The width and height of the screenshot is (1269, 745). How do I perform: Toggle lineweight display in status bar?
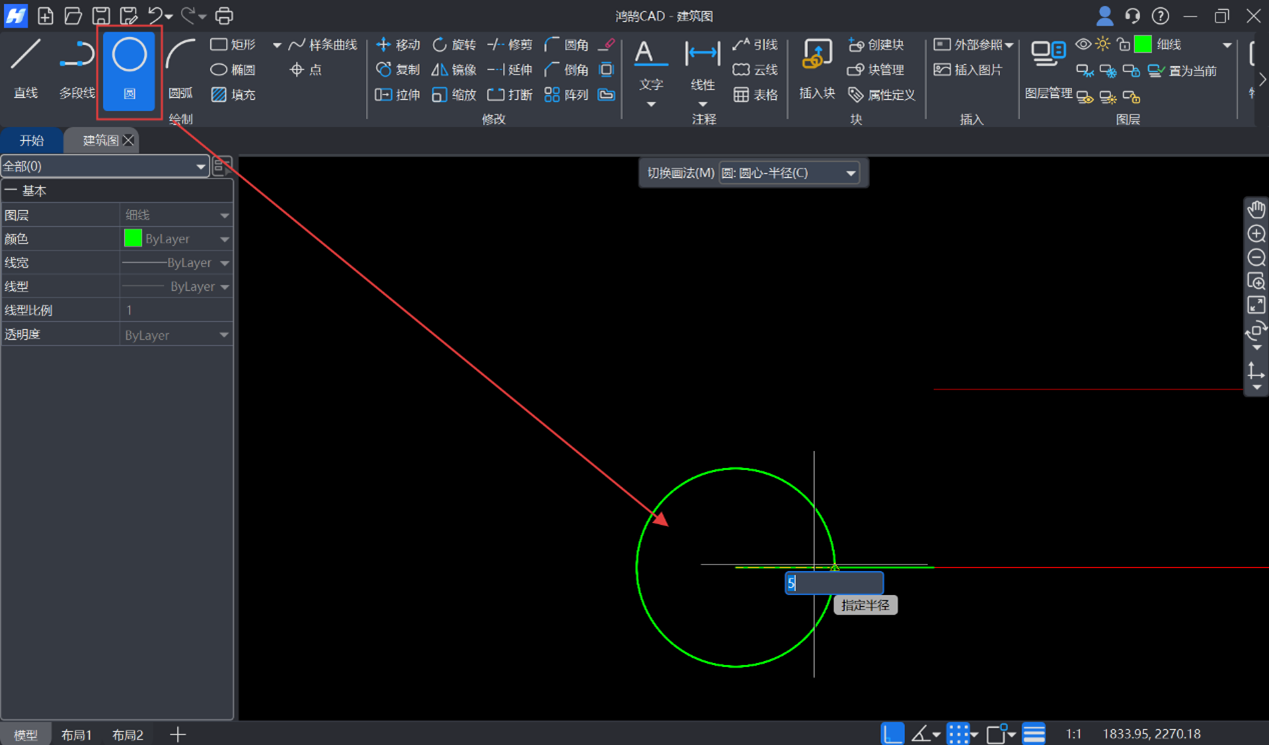click(x=1034, y=734)
